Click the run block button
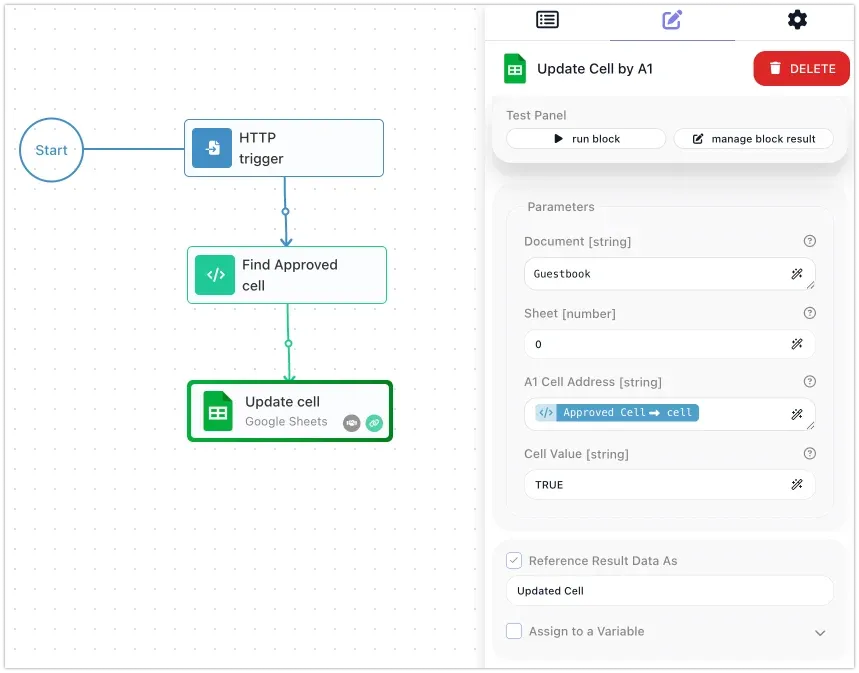The width and height of the screenshot is (859, 673). click(586, 139)
